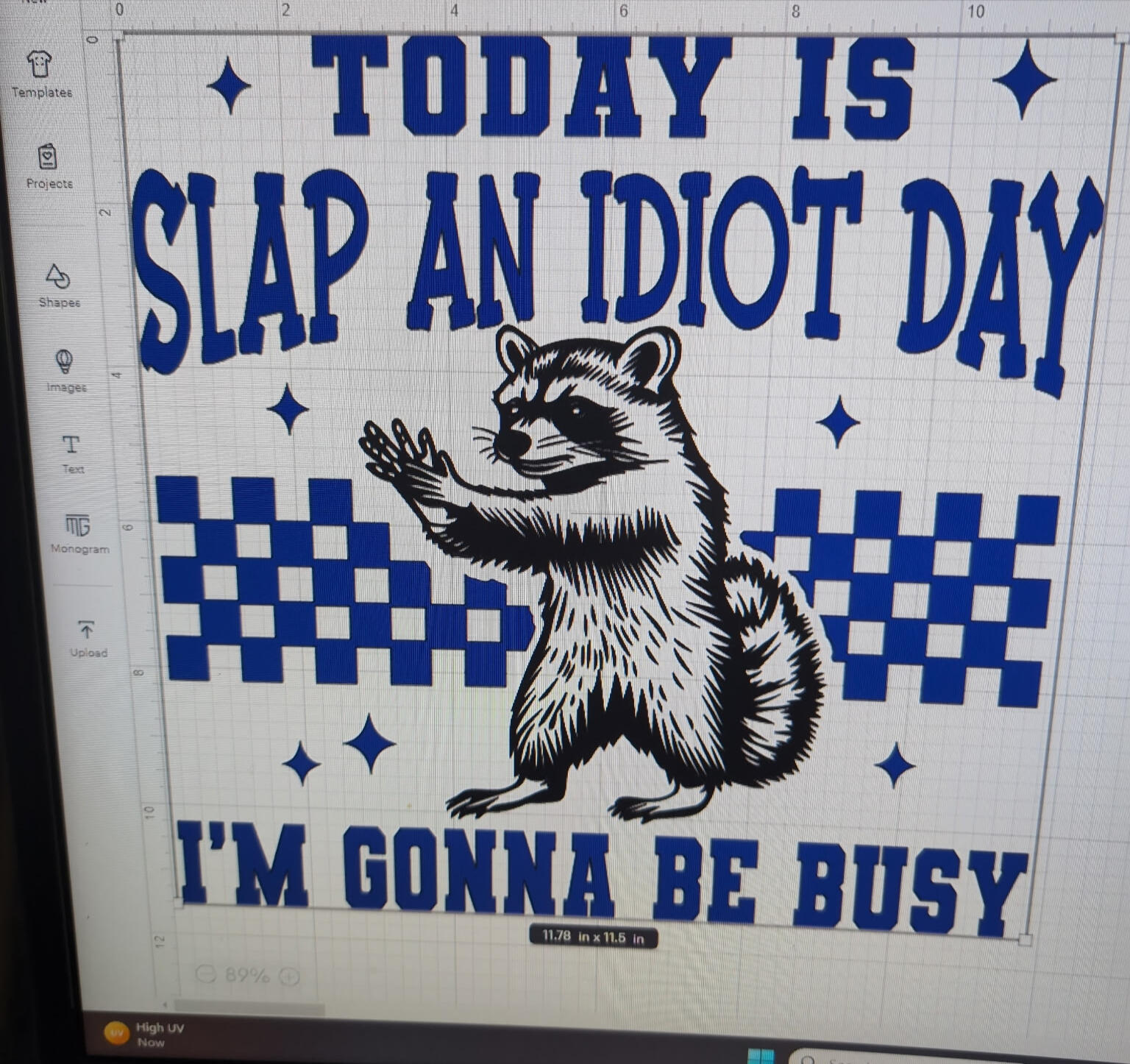Image resolution: width=1130 pixels, height=1064 pixels.
Task: Open the High UV weather widget
Action: [147, 1034]
